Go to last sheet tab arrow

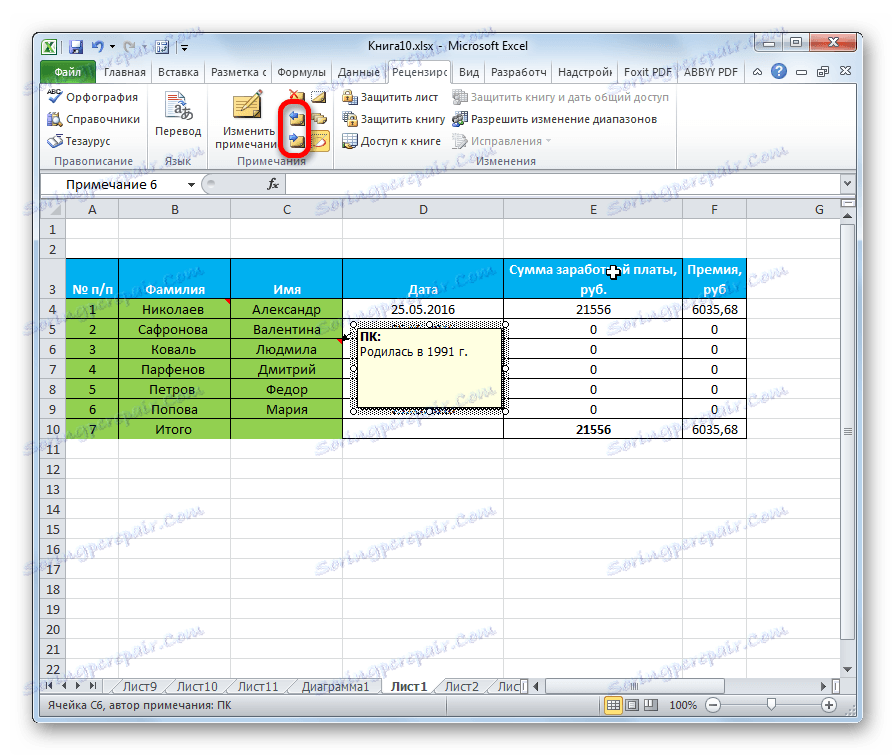point(93,685)
